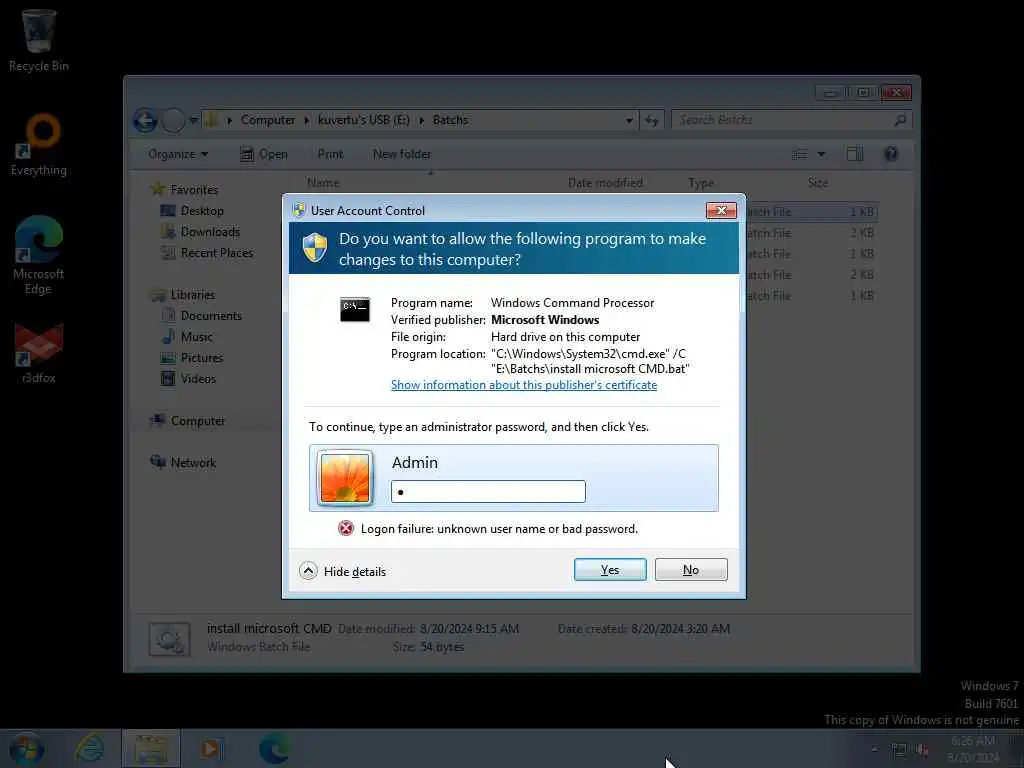The image size is (1024, 768).
Task: Click the Windows Start orb
Action: pos(26,749)
